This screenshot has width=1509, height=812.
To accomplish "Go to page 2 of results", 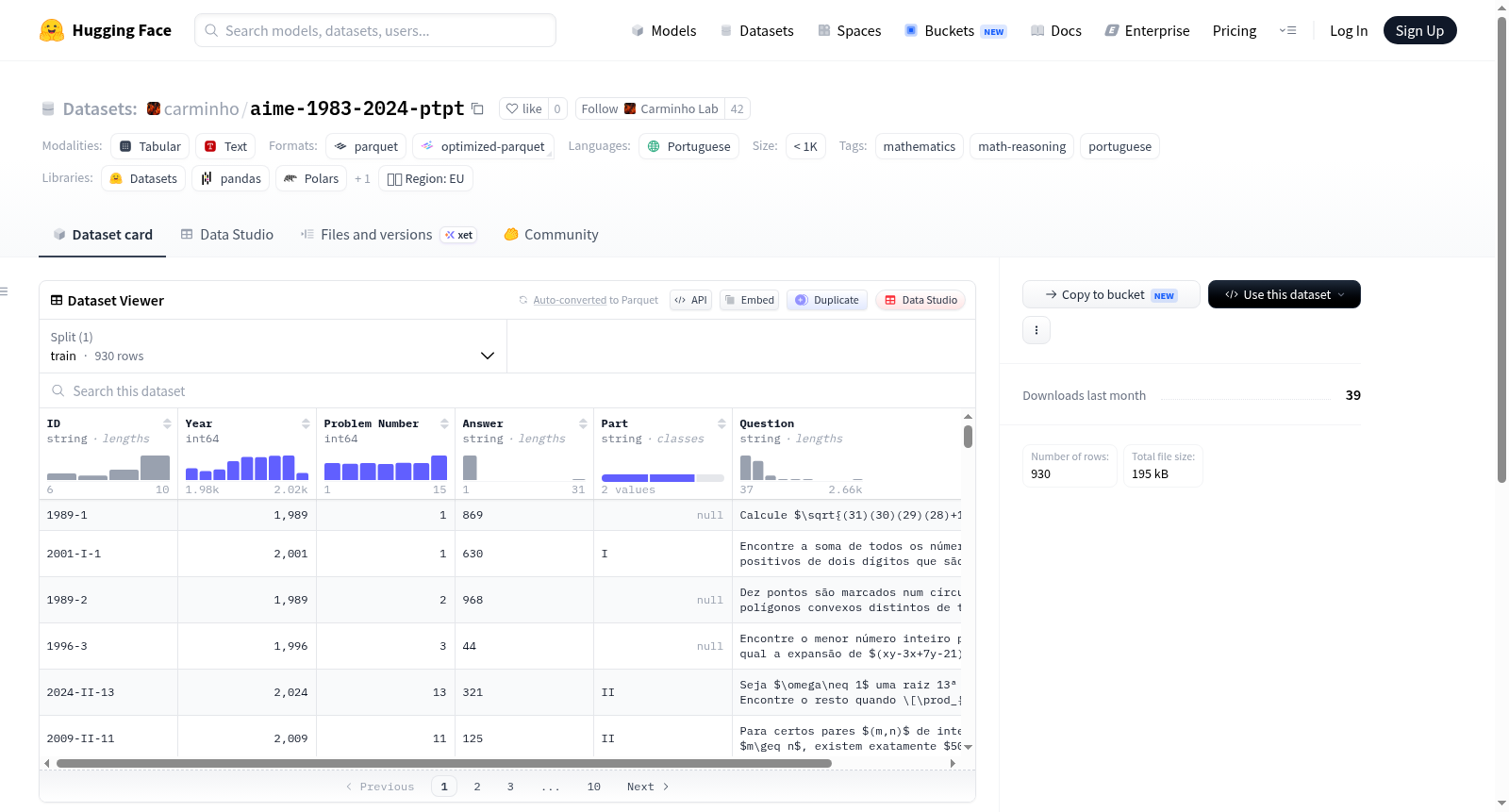I will pyautogui.click(x=477, y=787).
